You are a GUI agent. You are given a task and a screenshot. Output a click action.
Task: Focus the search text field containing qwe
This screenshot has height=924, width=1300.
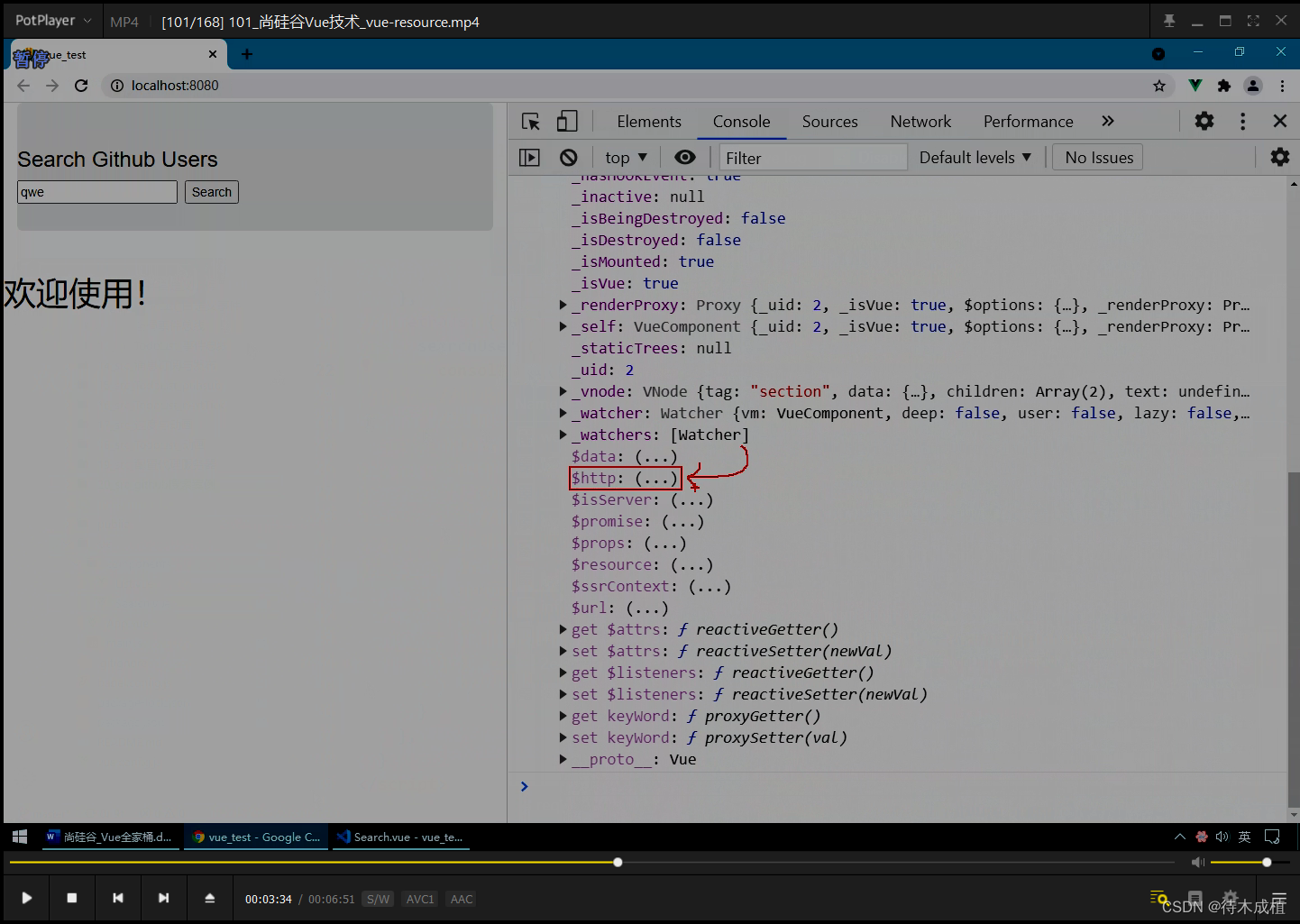[97, 192]
